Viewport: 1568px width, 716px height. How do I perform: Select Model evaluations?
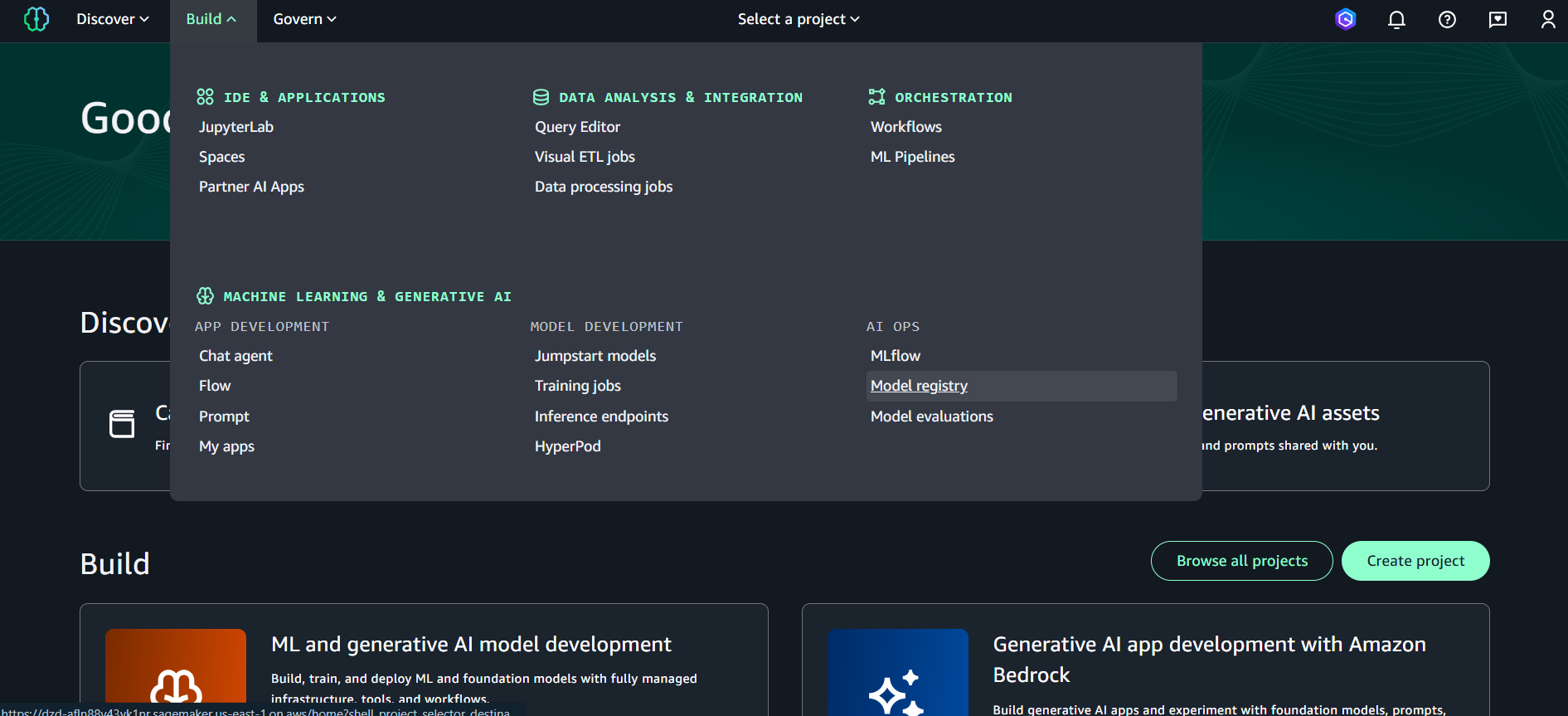[932, 416]
